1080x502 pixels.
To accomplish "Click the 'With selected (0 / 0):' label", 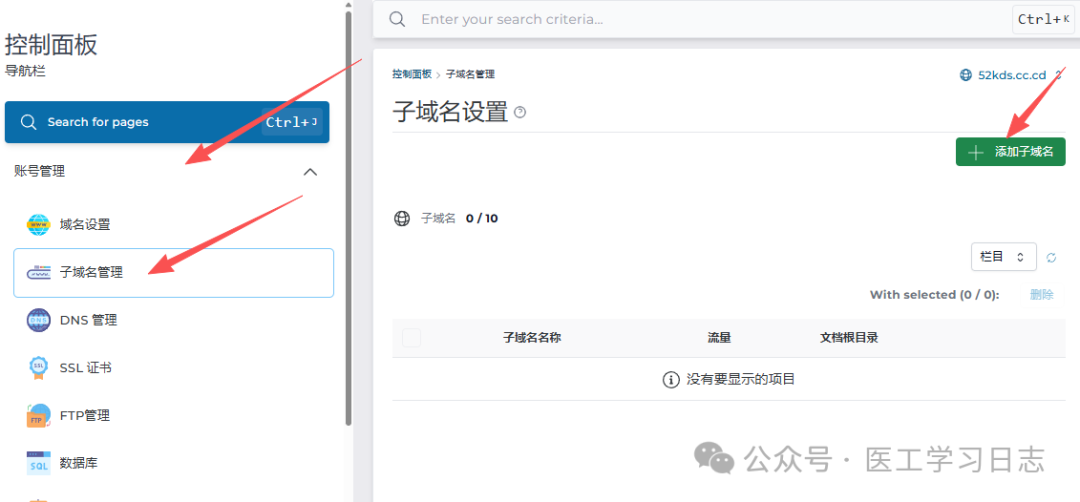I will [x=935, y=295].
